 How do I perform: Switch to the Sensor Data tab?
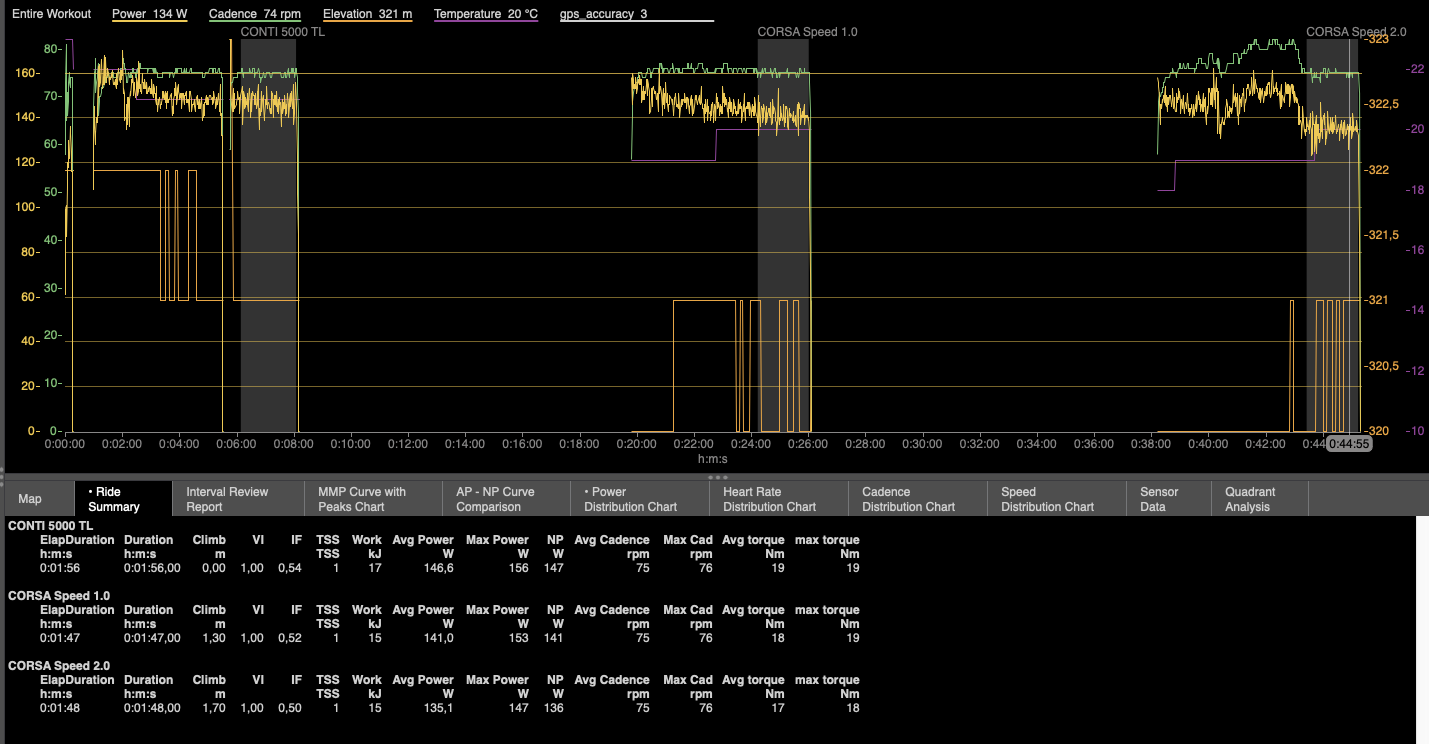tap(1159, 499)
